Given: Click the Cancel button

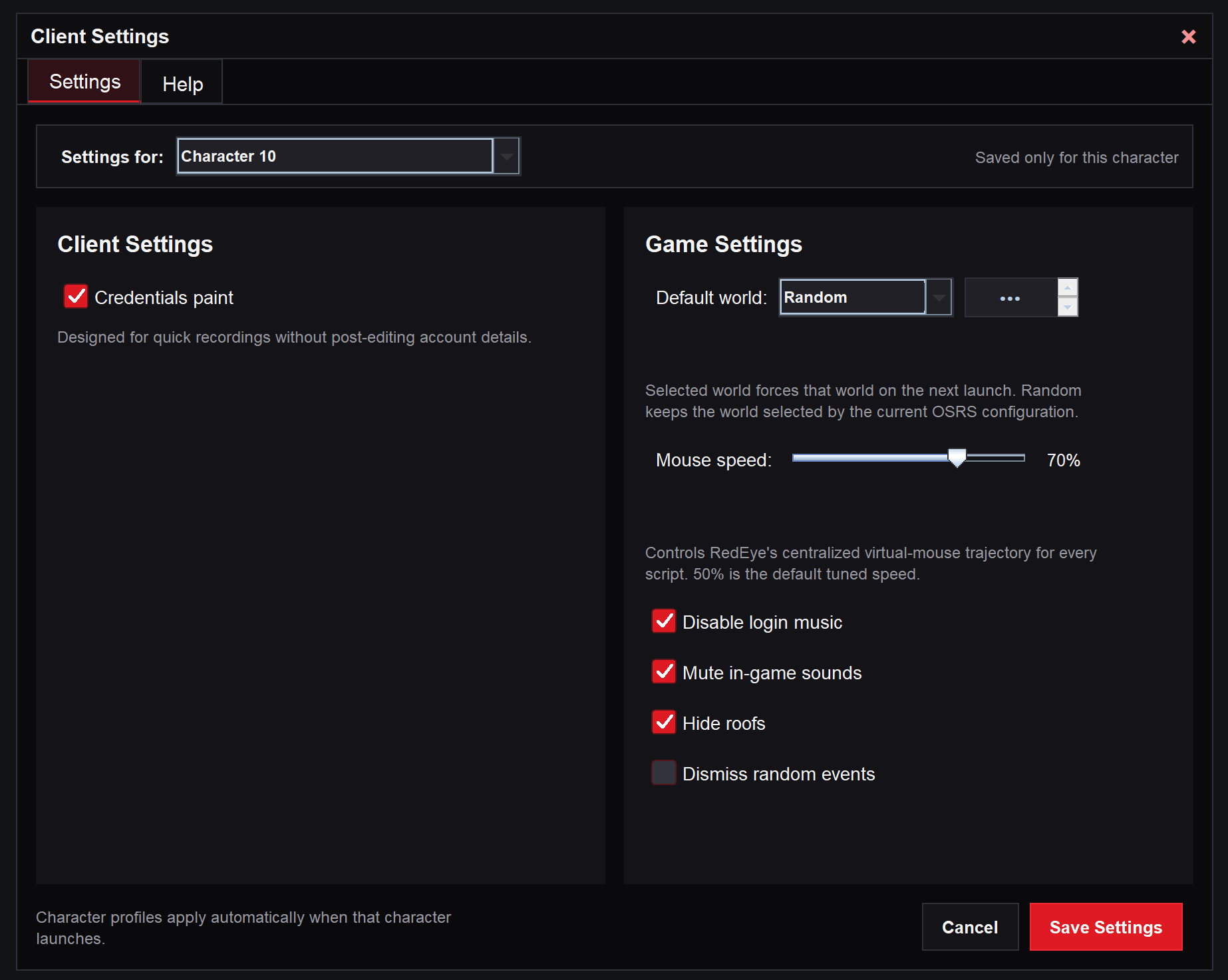Looking at the screenshot, I should [x=970, y=927].
